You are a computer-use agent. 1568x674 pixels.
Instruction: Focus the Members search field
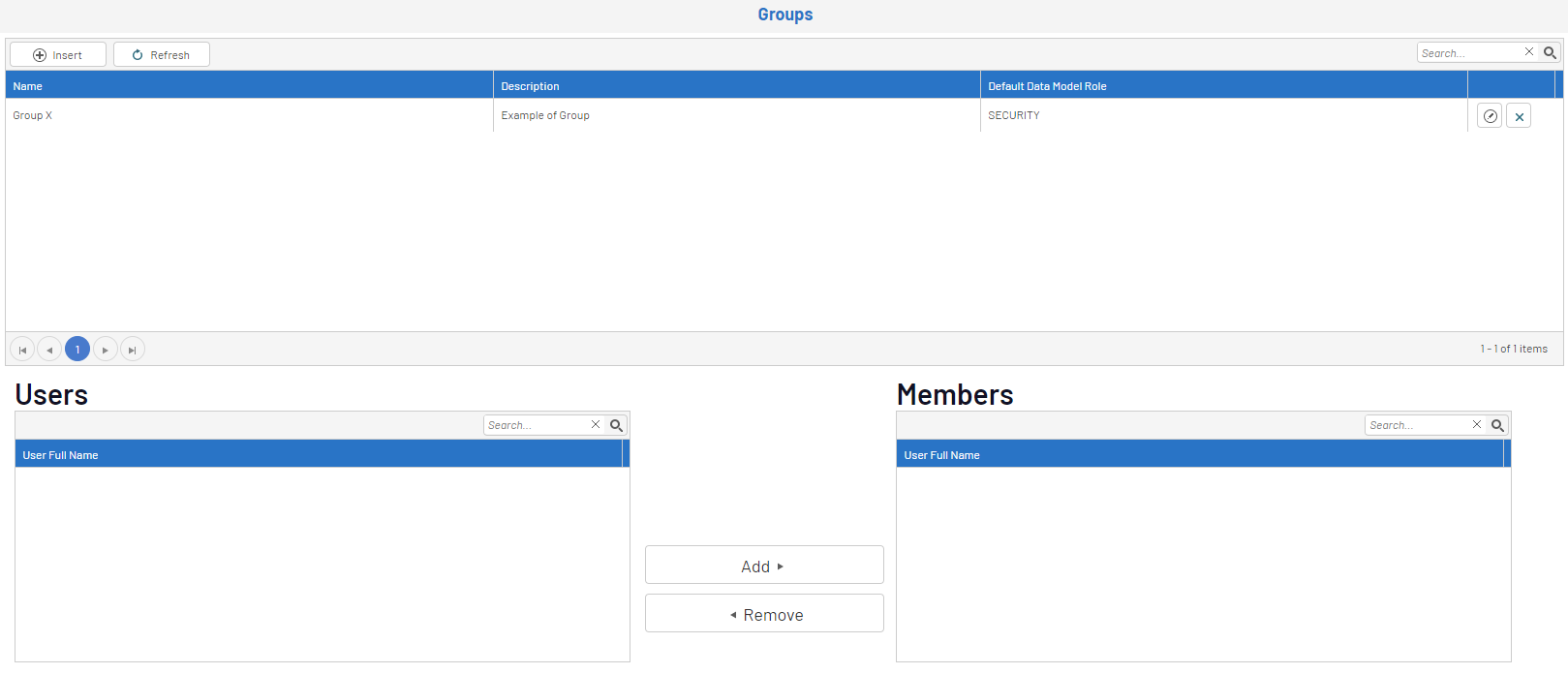click(1418, 424)
